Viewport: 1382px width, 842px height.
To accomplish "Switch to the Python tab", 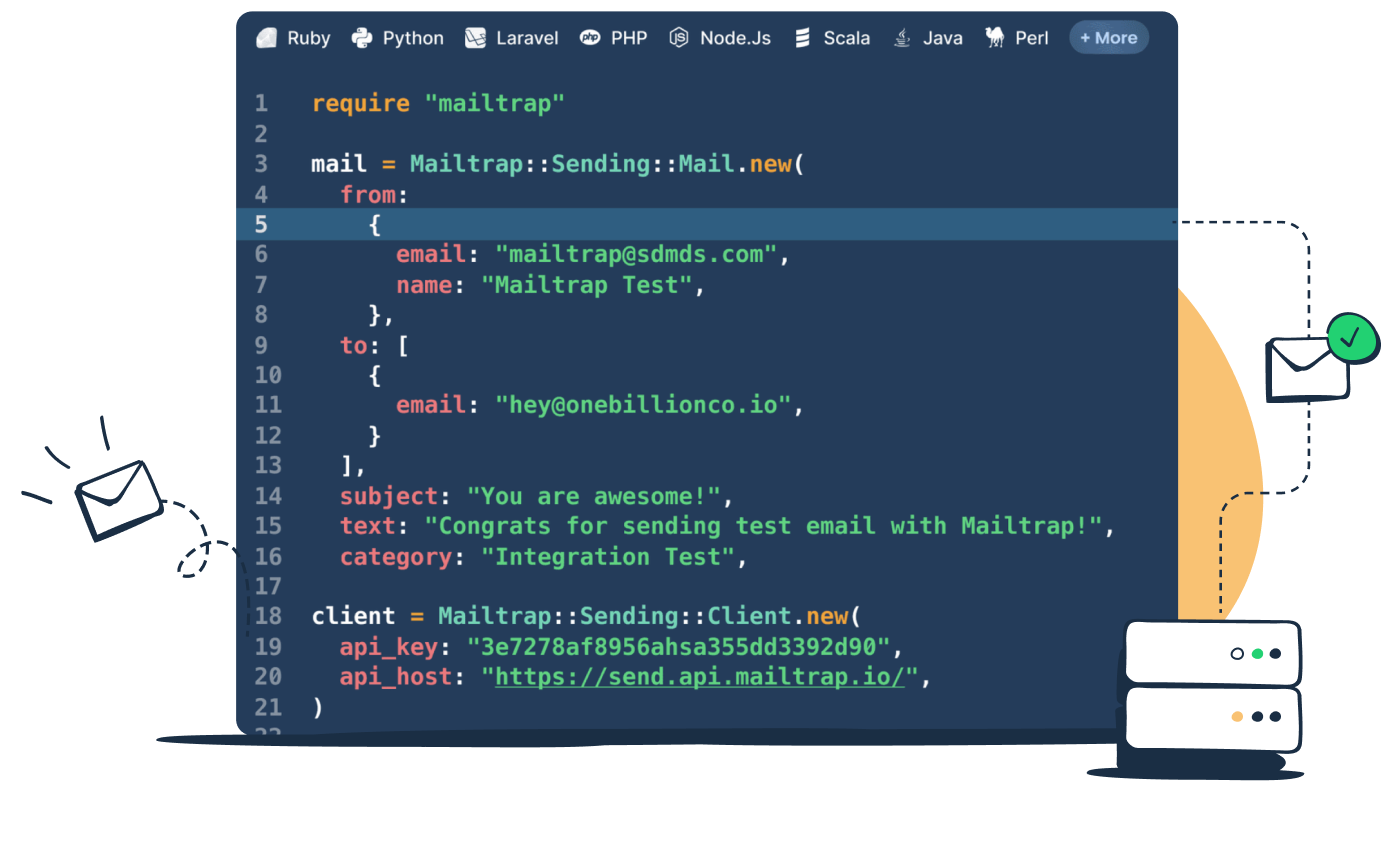I will pos(397,38).
